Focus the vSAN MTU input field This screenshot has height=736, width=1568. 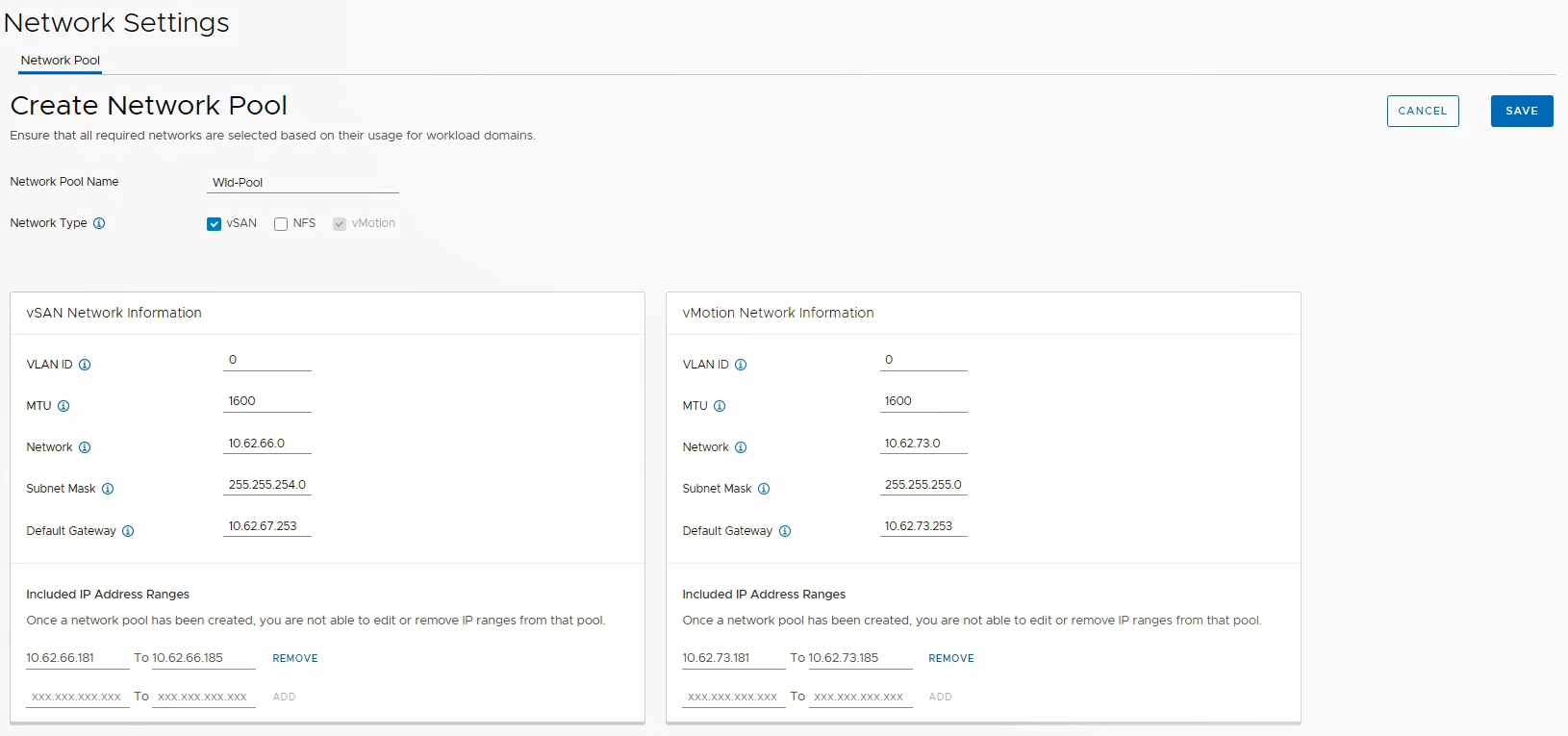(x=266, y=401)
